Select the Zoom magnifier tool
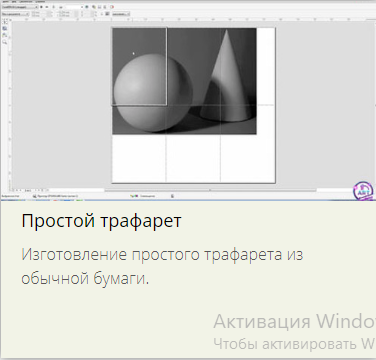Image resolution: width=376 pixels, height=360 pixels. (5, 42)
